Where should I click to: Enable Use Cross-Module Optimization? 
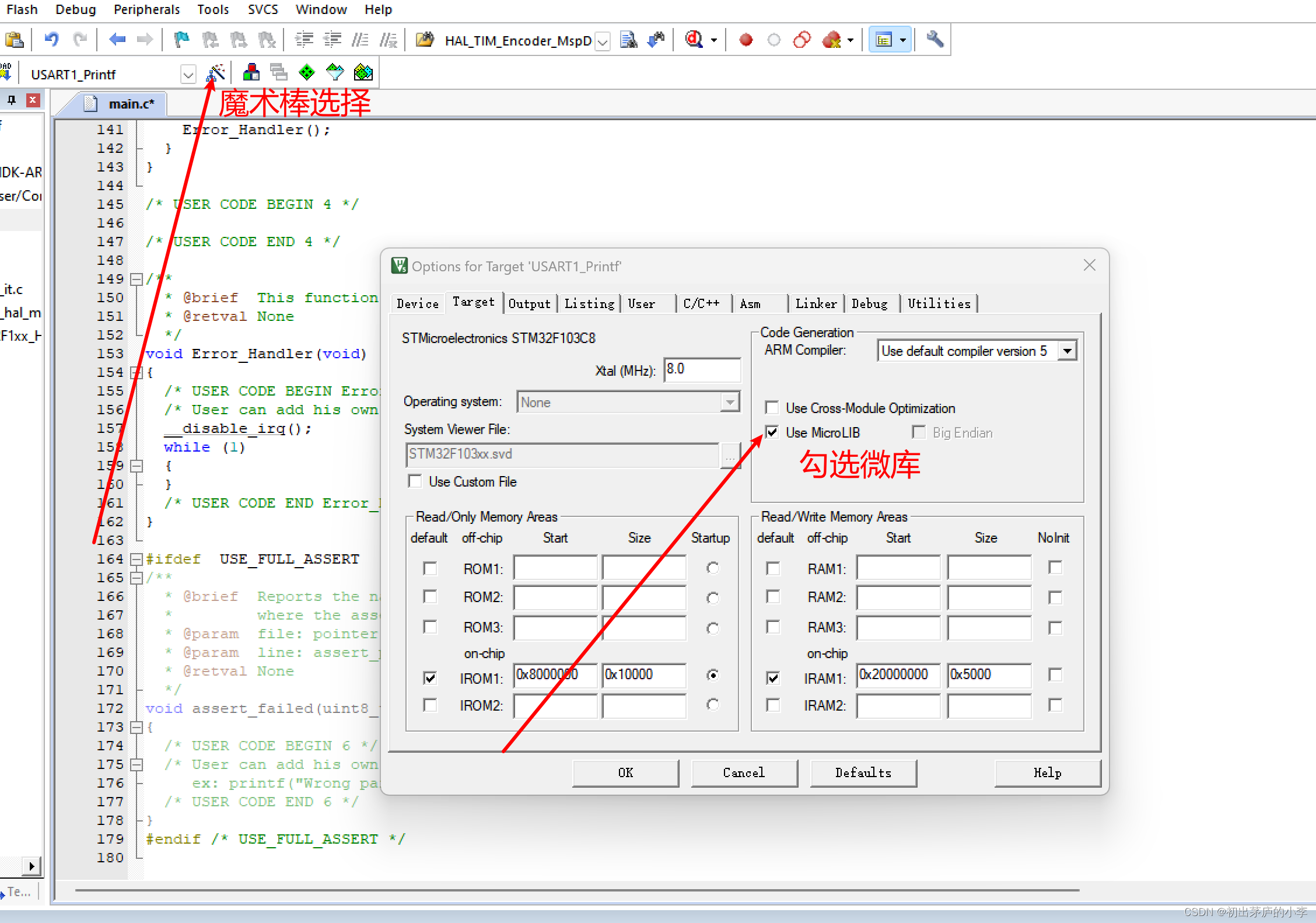click(772, 407)
